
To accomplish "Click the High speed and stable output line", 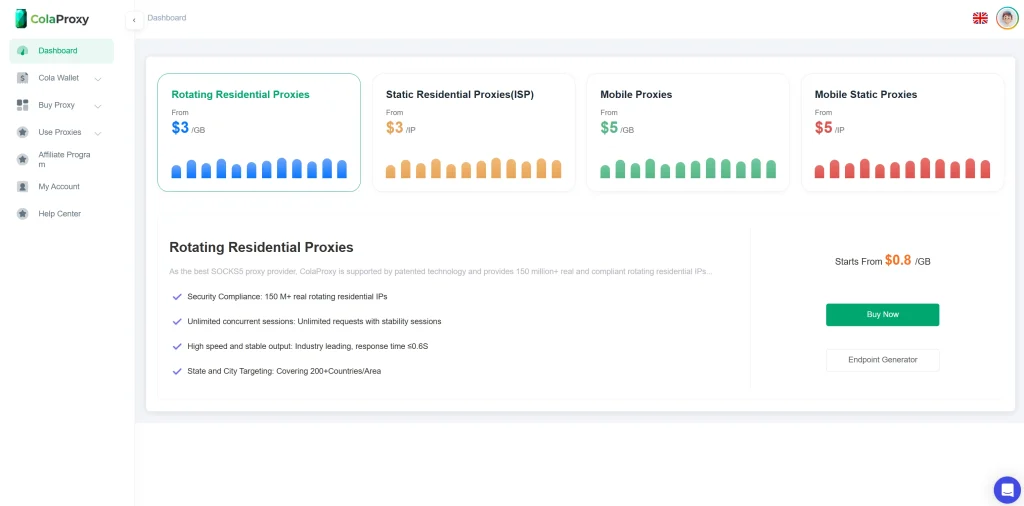I will [x=308, y=346].
